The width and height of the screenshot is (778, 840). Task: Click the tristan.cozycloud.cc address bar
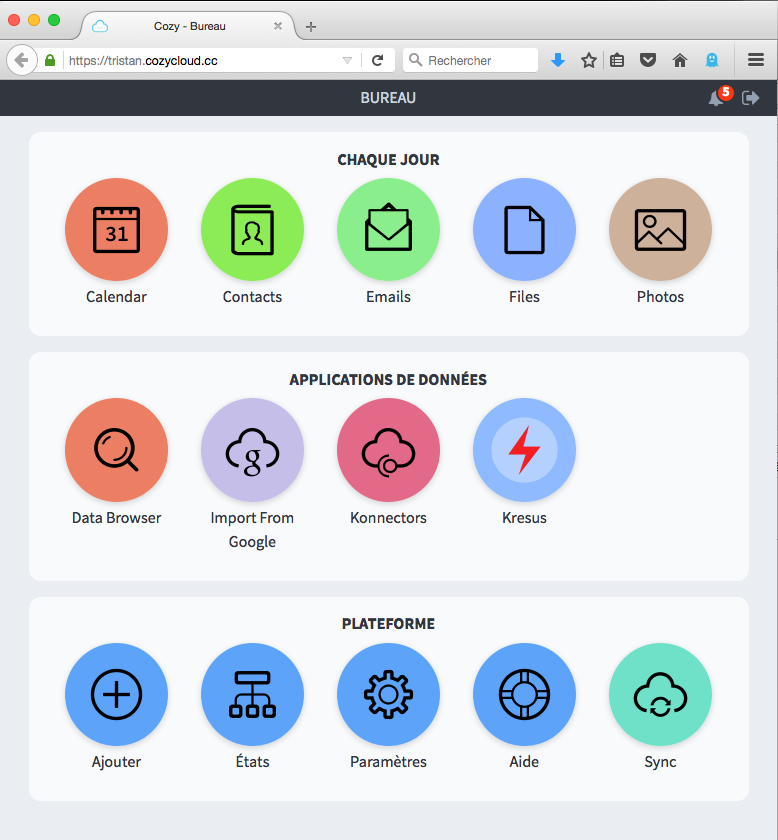(204, 61)
